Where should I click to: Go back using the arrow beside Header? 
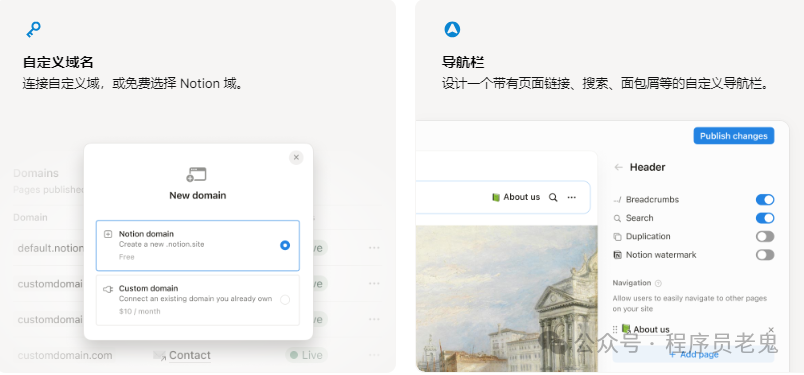point(619,167)
